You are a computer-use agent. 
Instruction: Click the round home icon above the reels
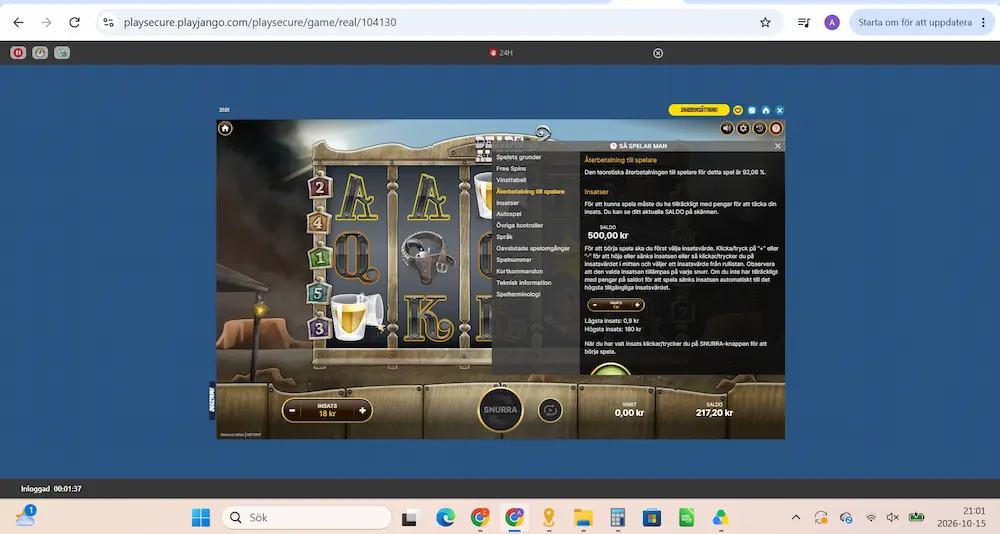pyautogui.click(x=225, y=128)
